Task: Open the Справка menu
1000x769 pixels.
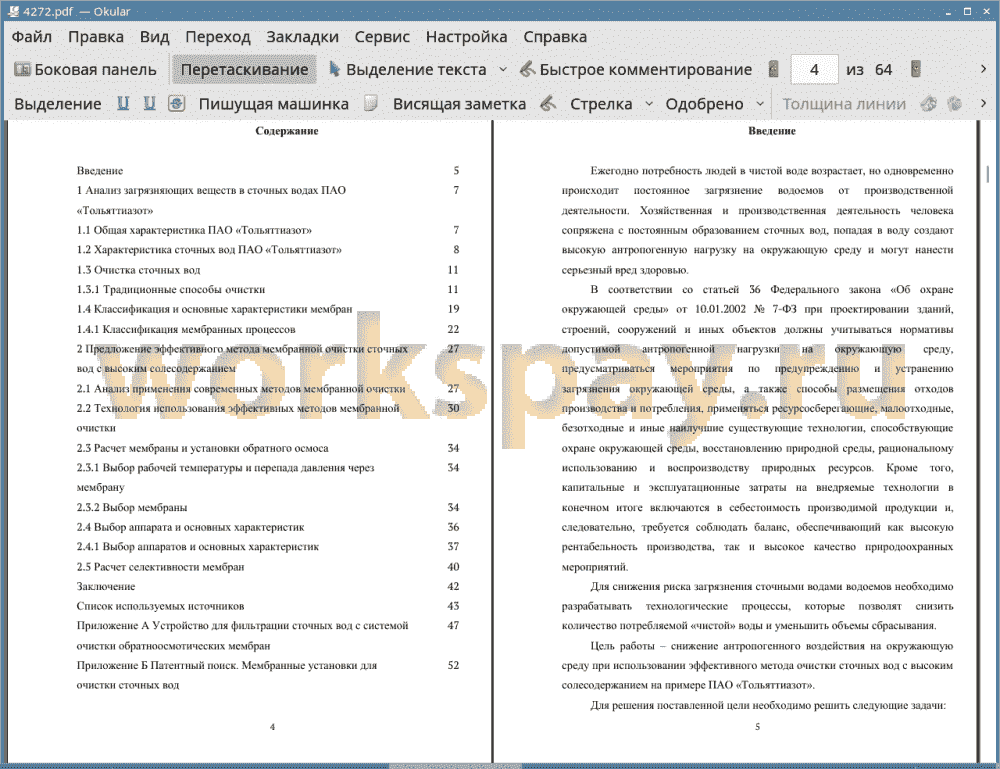Action: pyautogui.click(x=555, y=37)
